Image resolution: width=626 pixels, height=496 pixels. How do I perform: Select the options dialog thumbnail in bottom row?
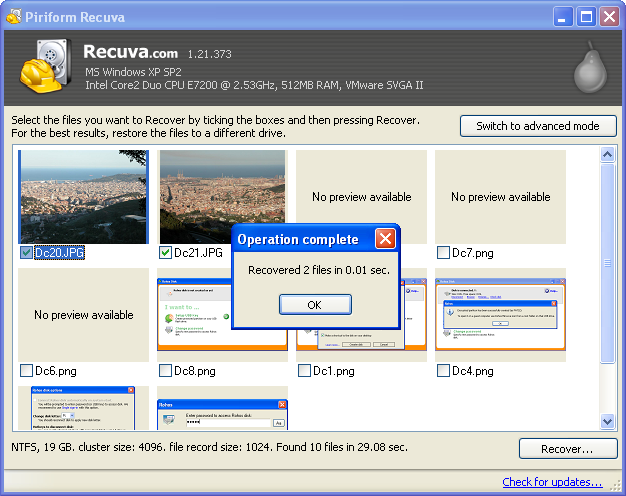83,408
